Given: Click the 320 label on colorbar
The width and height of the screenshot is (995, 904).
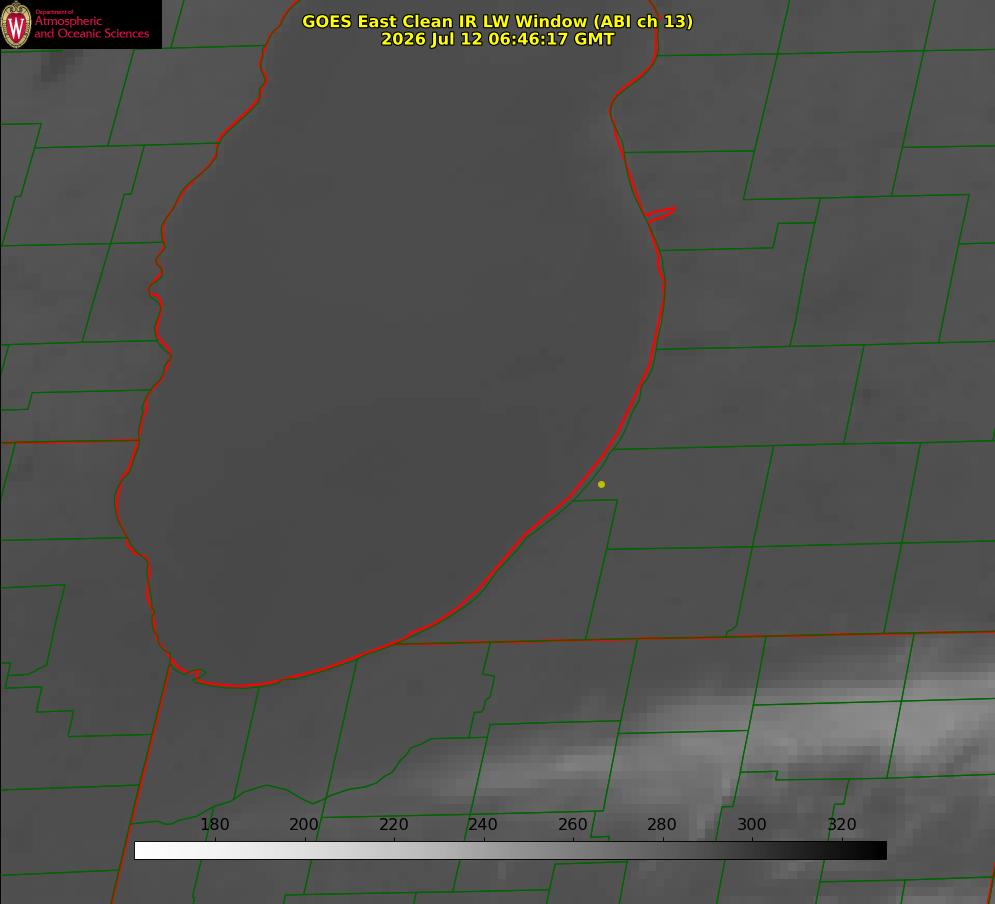Looking at the screenshot, I should coord(842,824).
